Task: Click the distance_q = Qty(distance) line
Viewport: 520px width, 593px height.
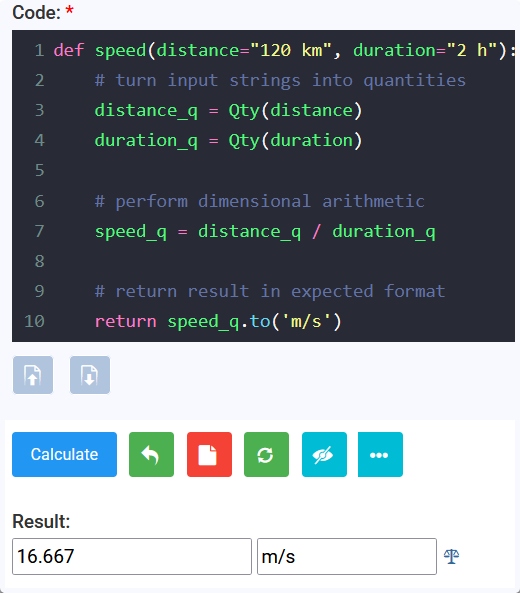Action: pos(228,110)
